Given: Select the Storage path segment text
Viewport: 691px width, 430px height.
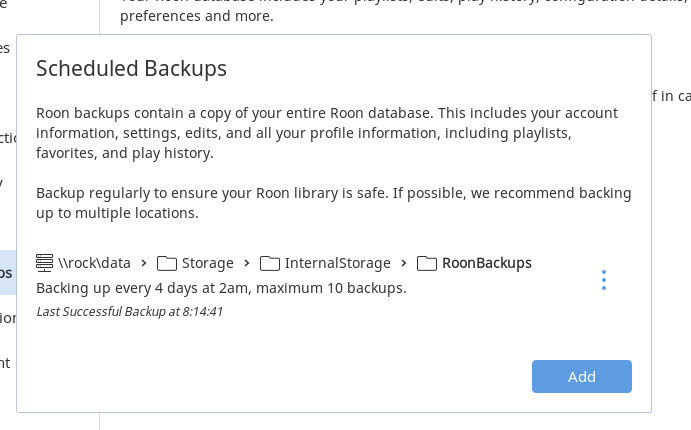Looking at the screenshot, I should [x=208, y=263].
